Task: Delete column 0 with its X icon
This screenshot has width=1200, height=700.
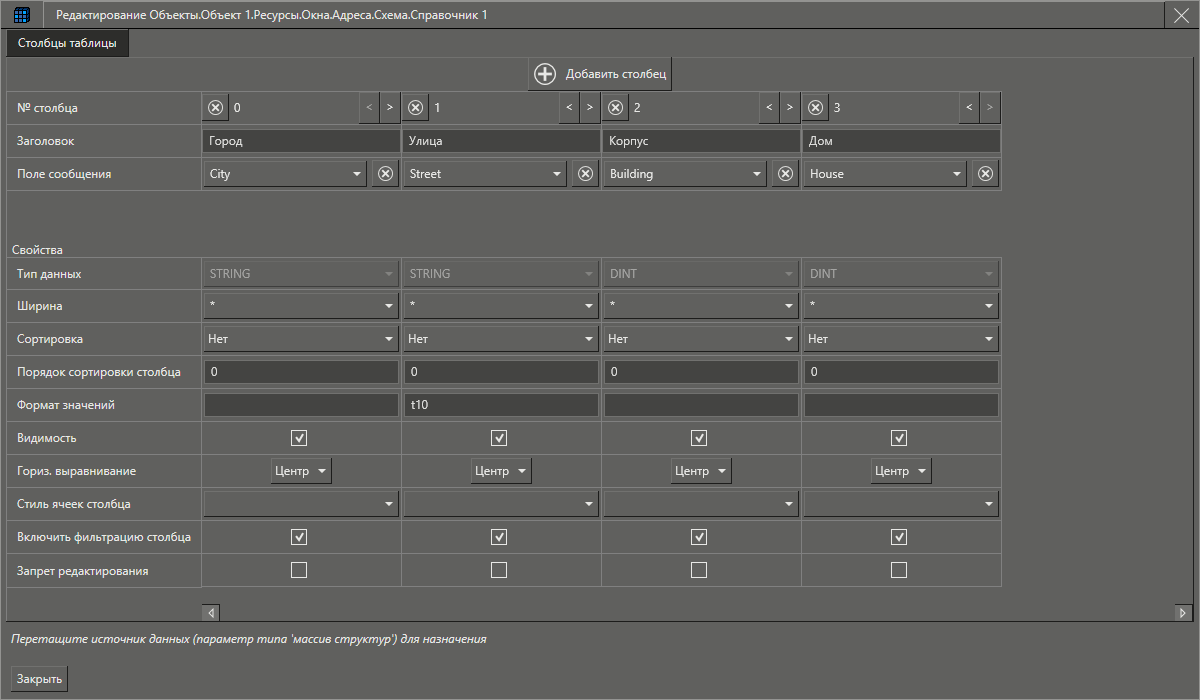Action: (x=216, y=107)
